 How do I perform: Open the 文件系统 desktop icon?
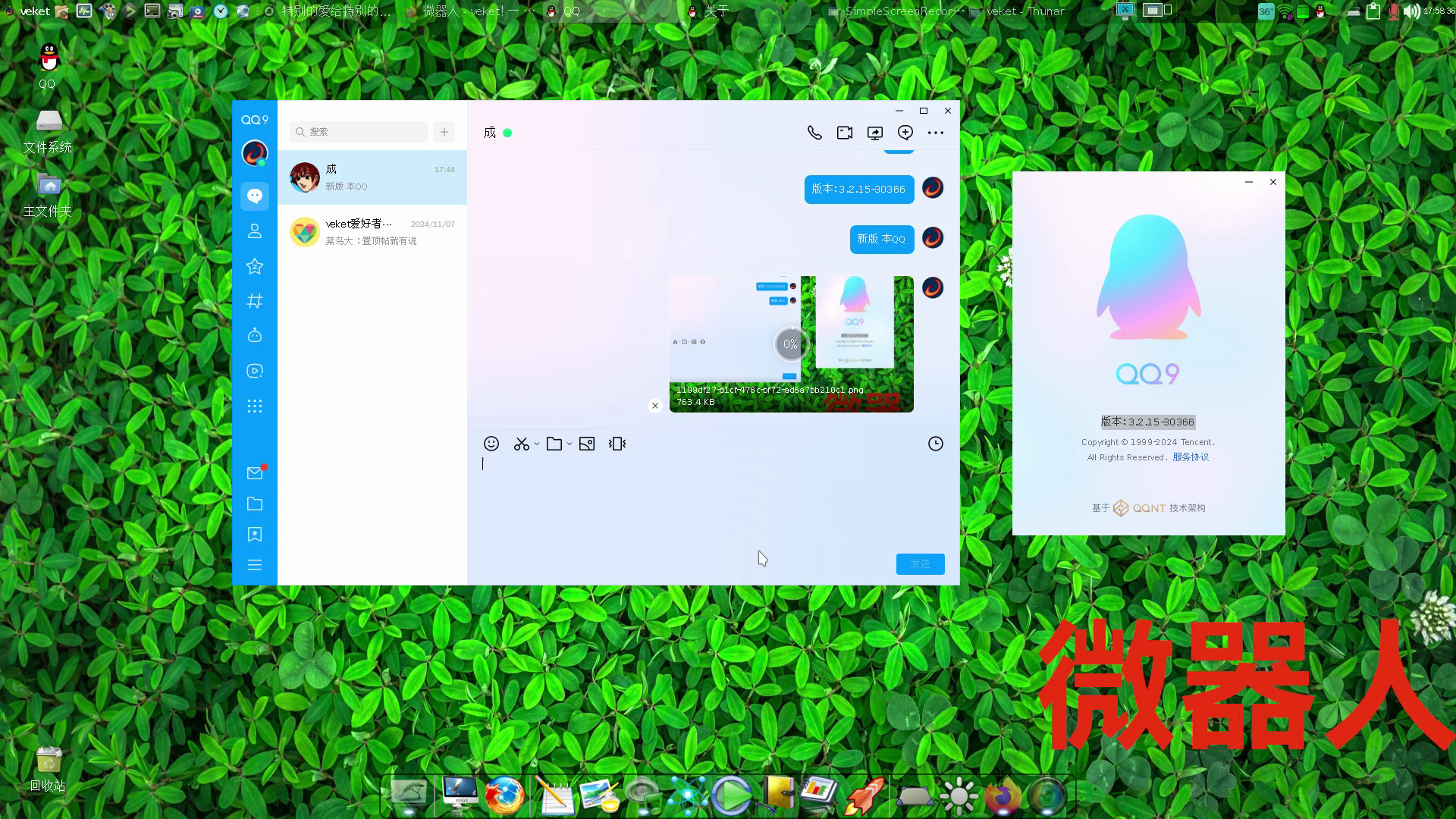pyautogui.click(x=48, y=131)
